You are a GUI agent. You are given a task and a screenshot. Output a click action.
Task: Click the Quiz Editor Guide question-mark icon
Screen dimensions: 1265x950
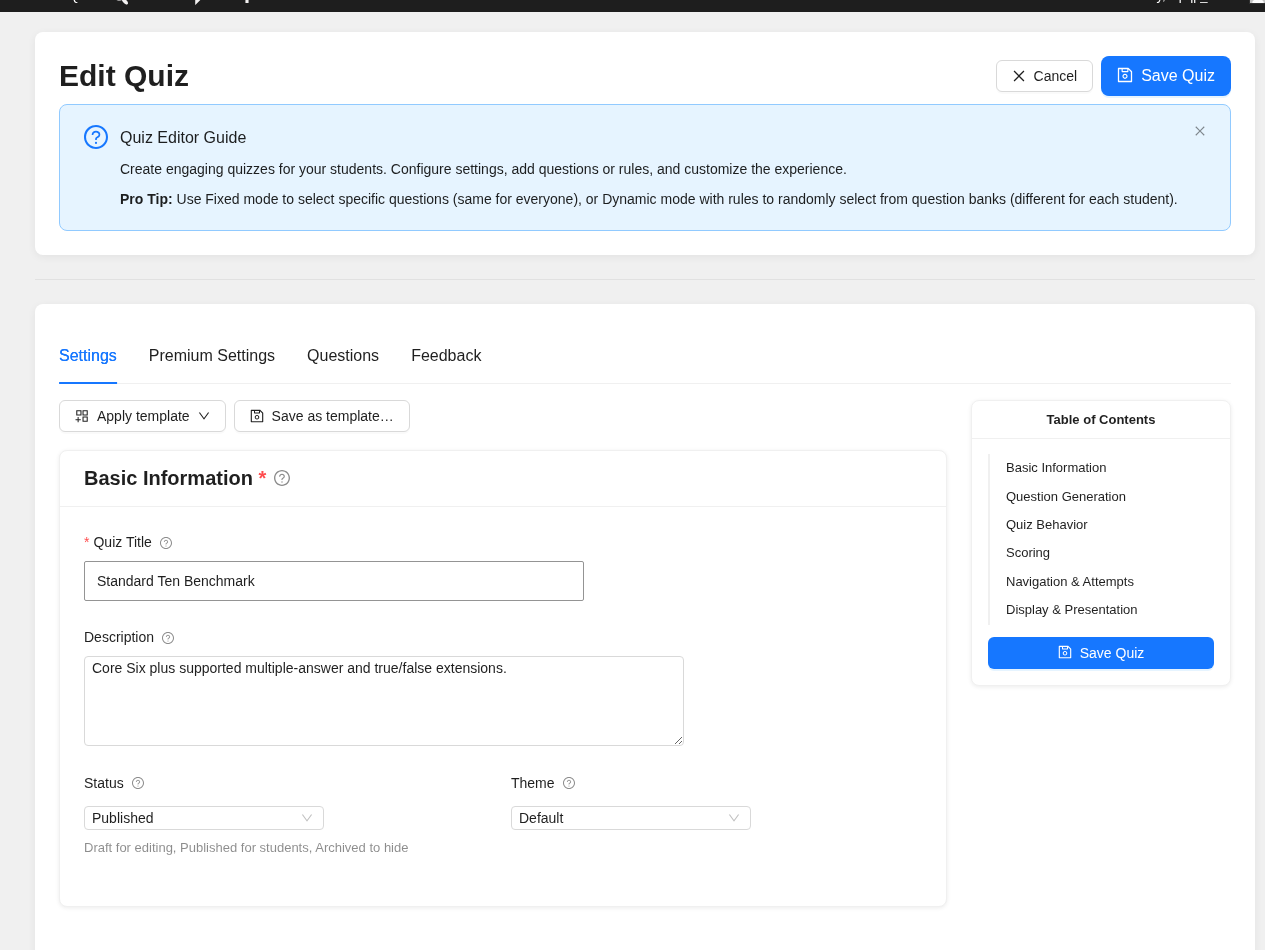coord(96,137)
